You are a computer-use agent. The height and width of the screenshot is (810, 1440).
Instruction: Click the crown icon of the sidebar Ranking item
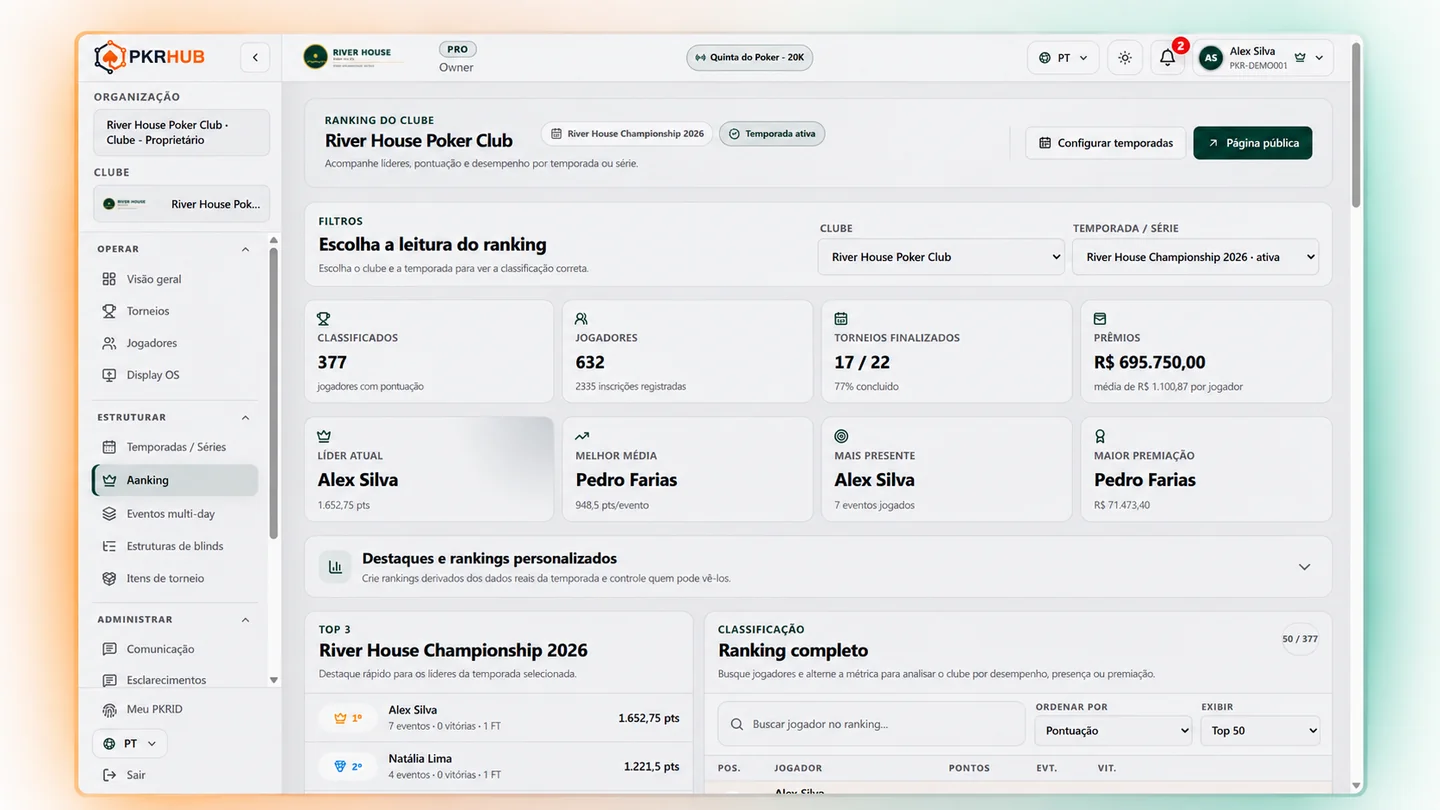110,480
